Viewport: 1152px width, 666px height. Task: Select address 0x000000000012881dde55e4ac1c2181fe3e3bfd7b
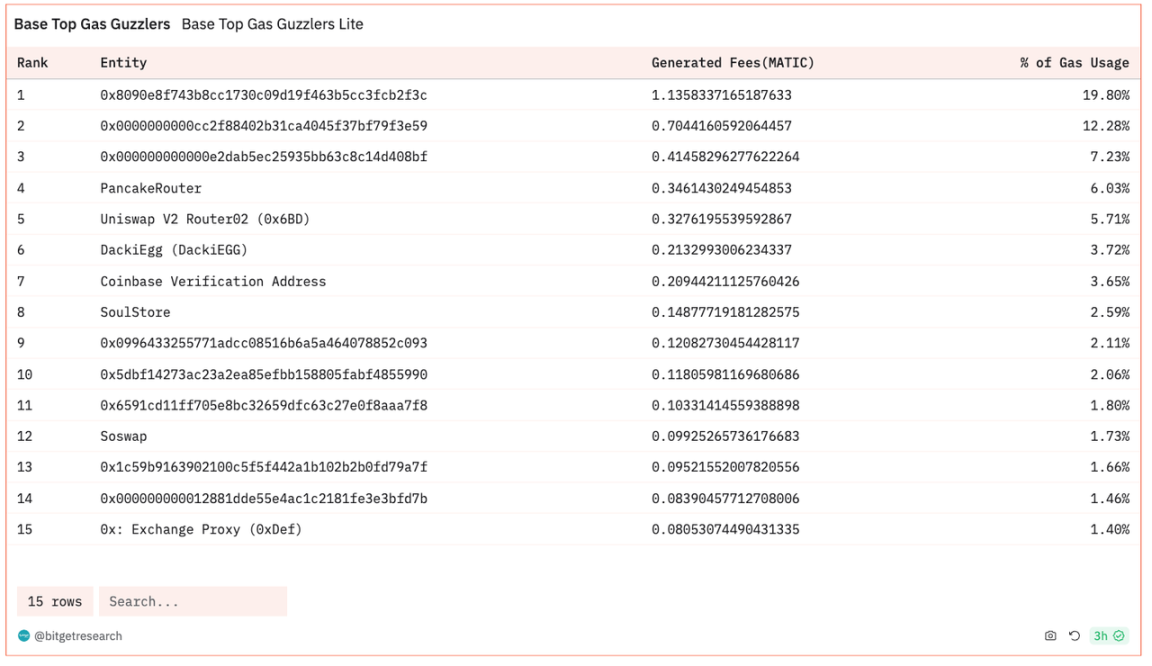[x=264, y=498]
